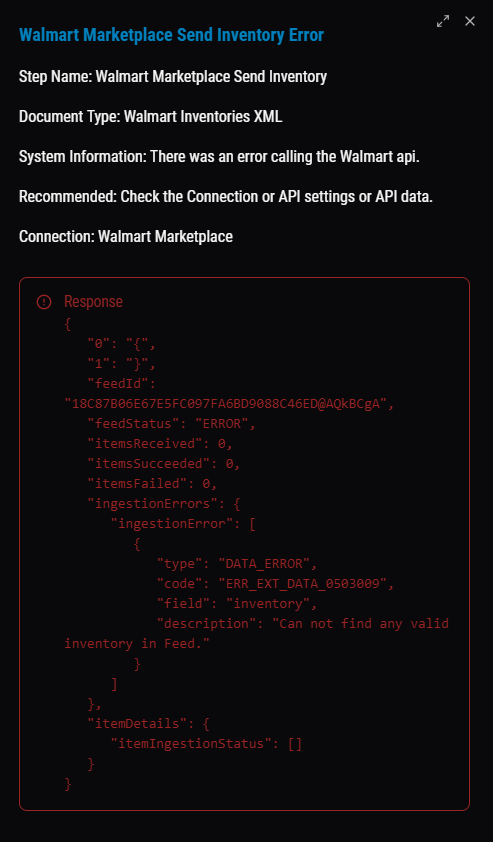Click the field inventory line
Image resolution: width=493 pixels, height=842 pixels.
[237, 604]
